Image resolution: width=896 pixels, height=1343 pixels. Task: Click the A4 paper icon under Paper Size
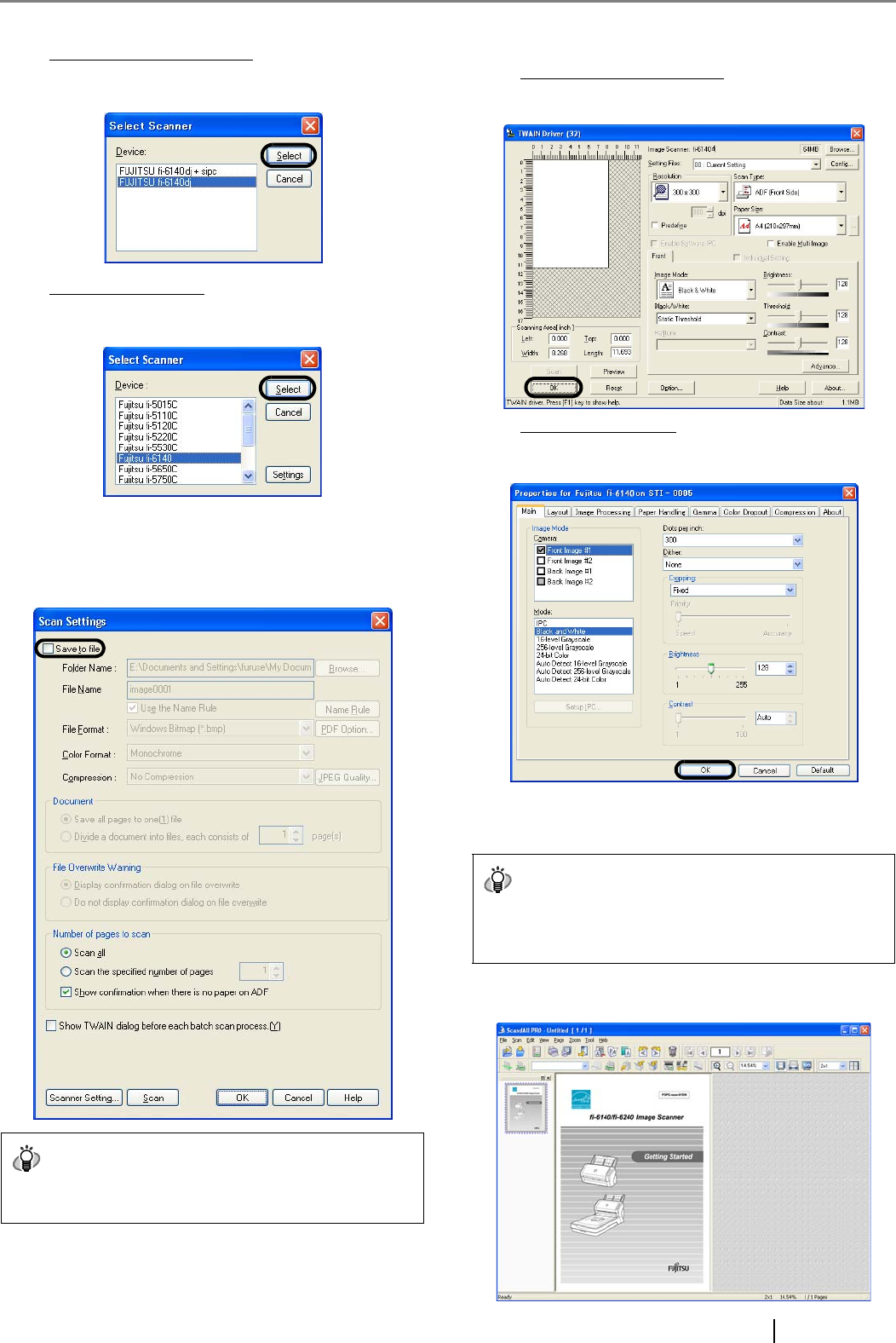pos(744,226)
